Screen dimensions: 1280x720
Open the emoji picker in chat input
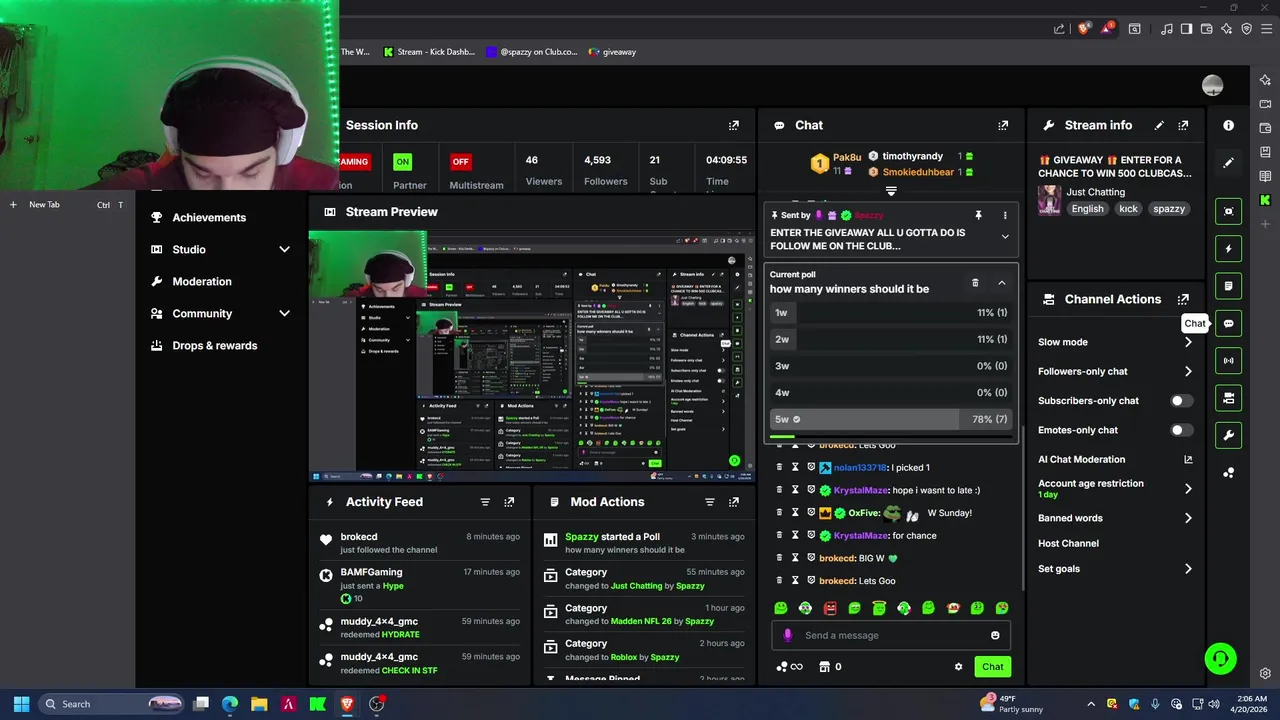(995, 635)
